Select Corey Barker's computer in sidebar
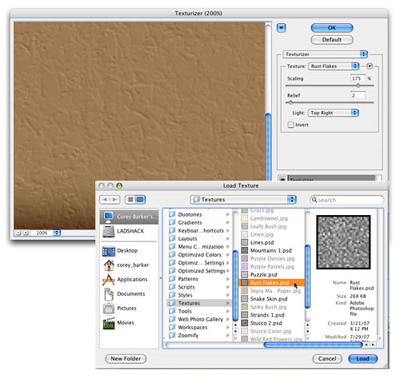400x378 pixels. pos(129,217)
